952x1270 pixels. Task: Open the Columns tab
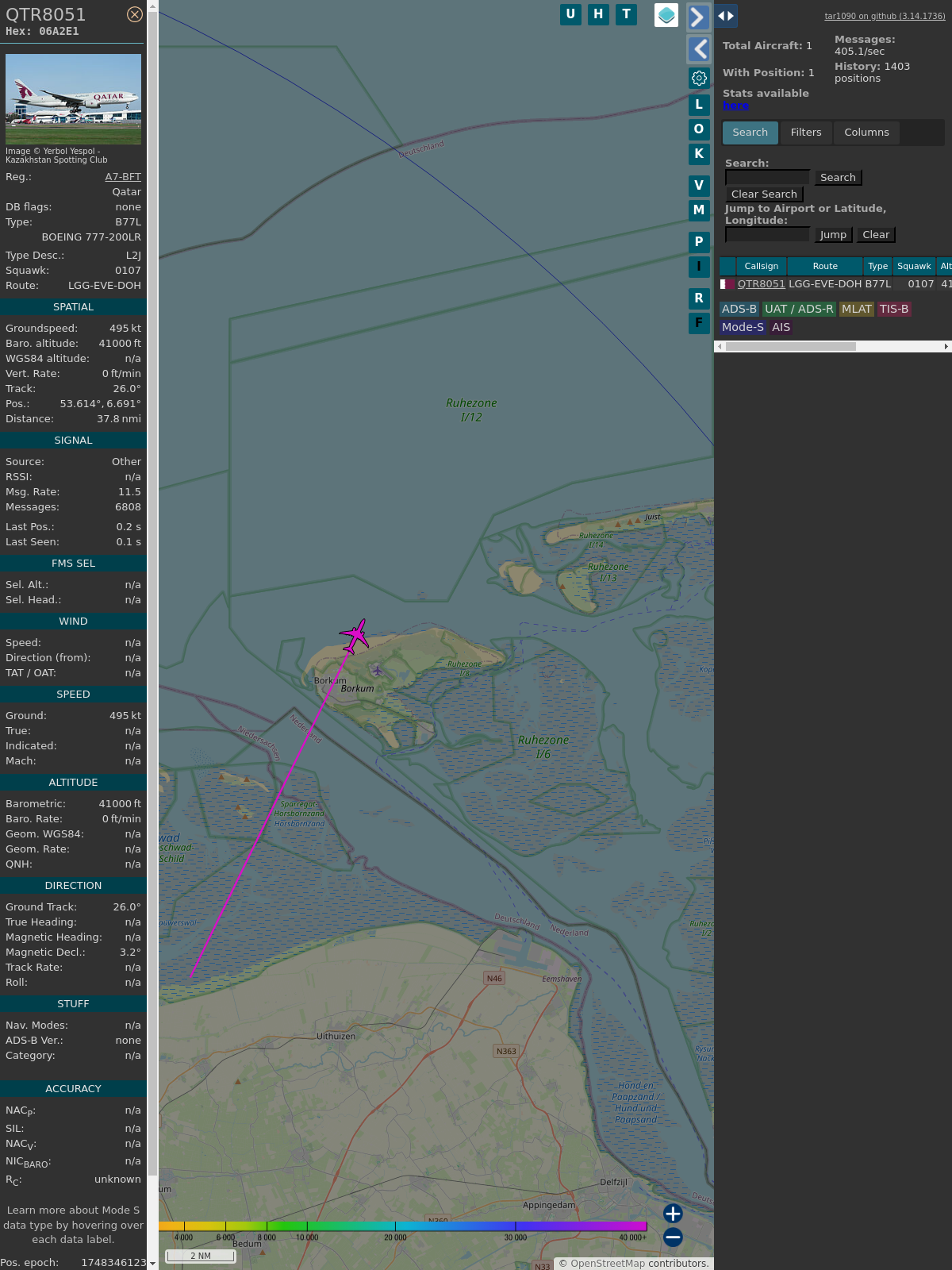(866, 133)
